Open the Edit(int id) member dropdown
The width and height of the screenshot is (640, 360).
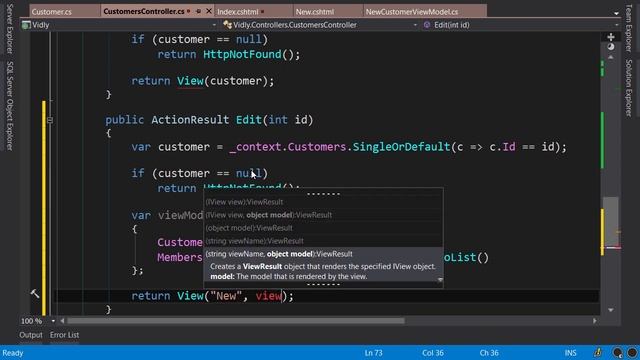[616, 25]
